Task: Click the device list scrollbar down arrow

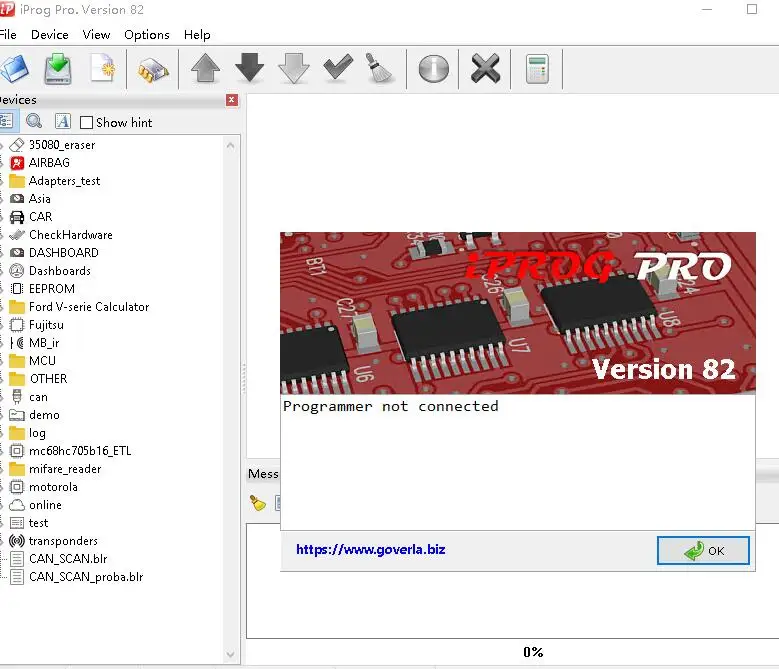Action: click(231, 654)
